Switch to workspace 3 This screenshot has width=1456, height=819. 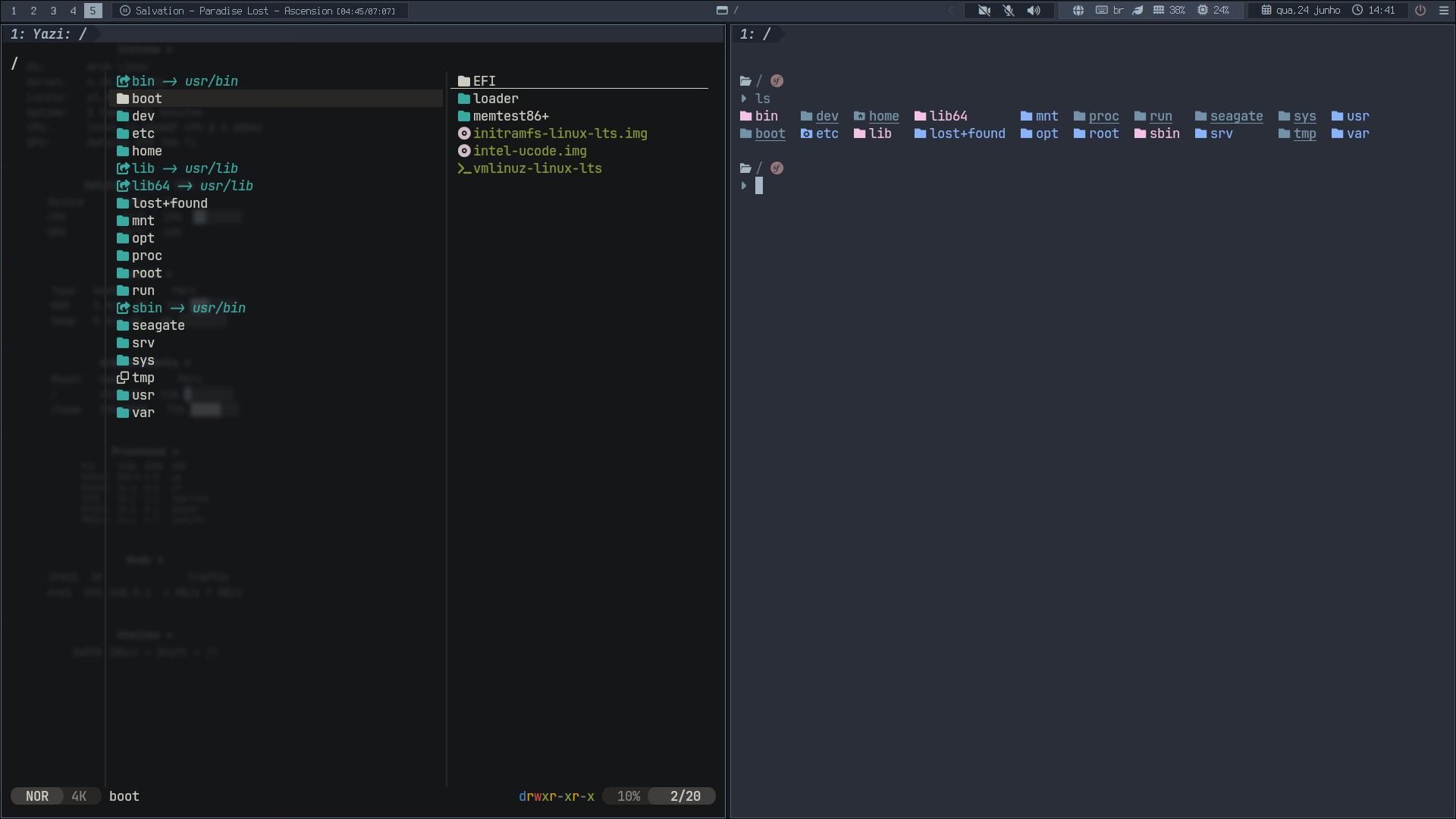pyautogui.click(x=53, y=11)
